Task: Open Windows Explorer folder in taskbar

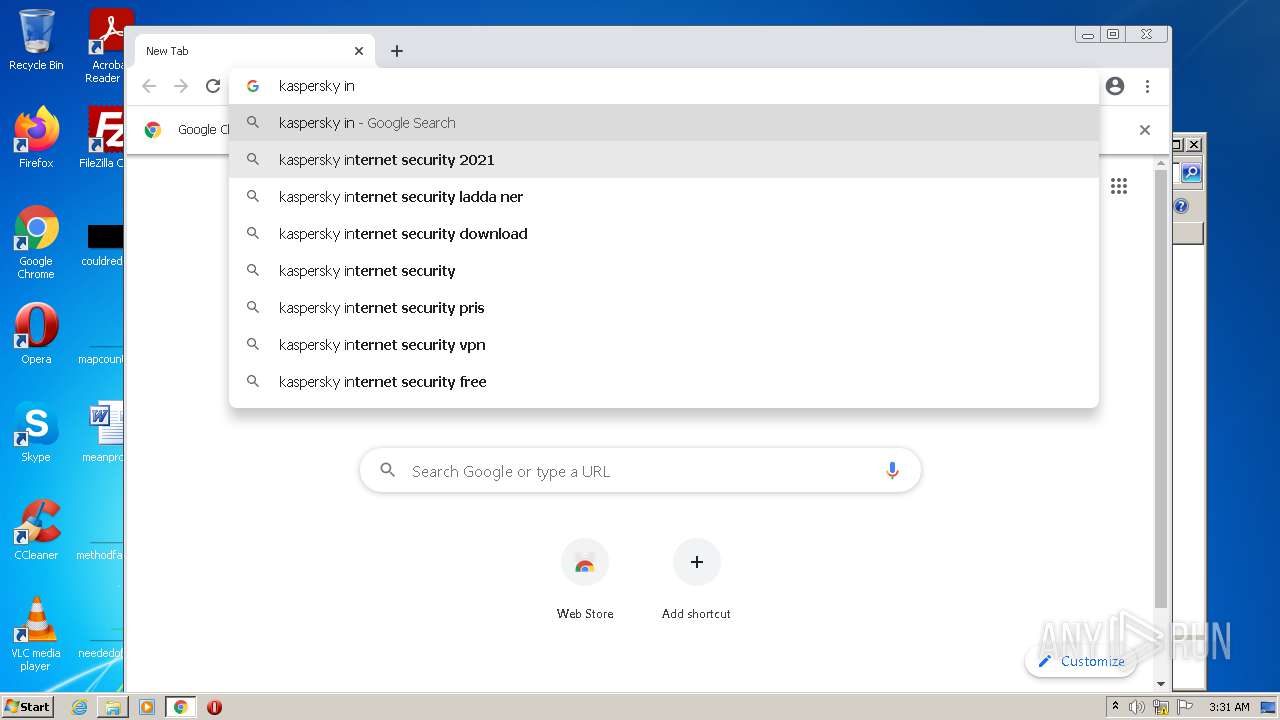Action: click(113, 707)
